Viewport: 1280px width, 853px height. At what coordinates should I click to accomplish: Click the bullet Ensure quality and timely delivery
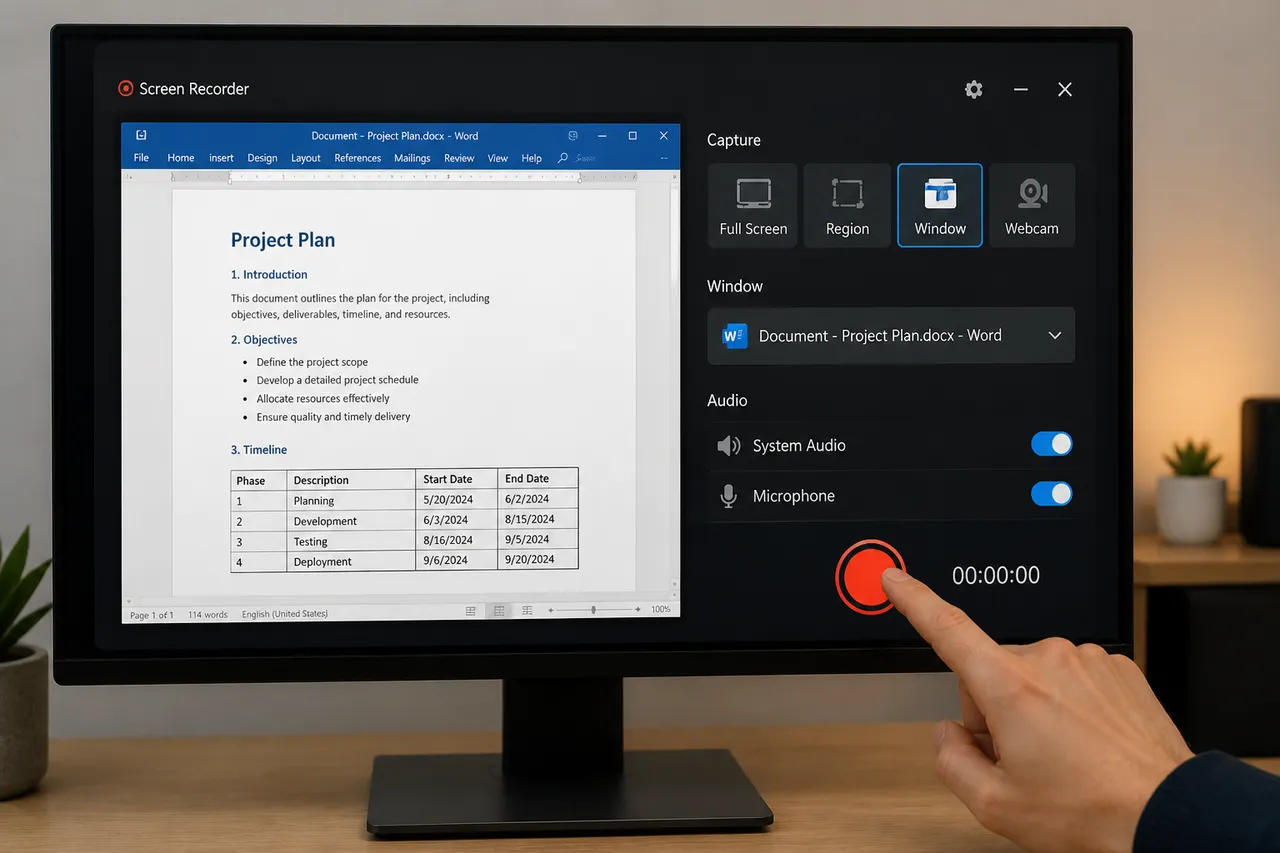333,417
